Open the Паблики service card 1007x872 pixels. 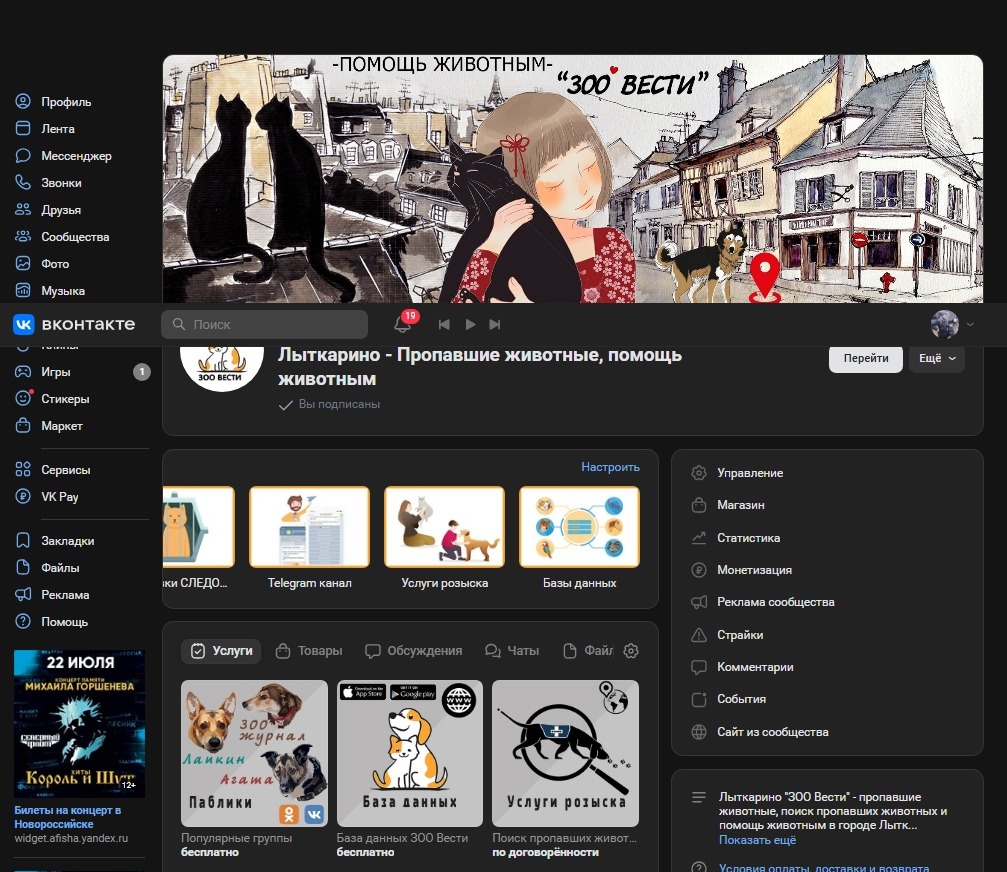[x=254, y=753]
